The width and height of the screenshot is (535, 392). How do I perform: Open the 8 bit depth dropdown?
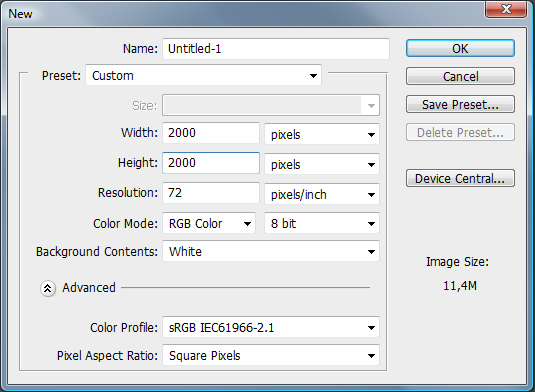tap(322, 223)
